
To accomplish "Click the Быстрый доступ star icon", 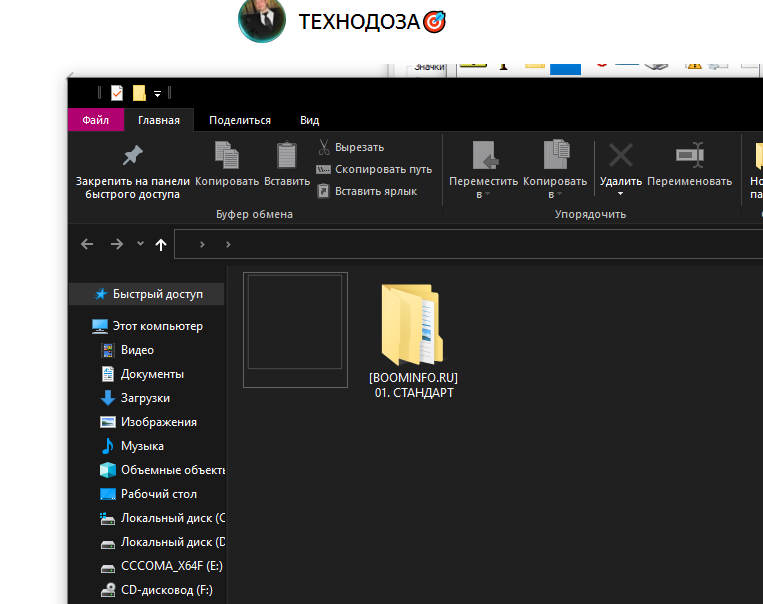I will point(101,293).
